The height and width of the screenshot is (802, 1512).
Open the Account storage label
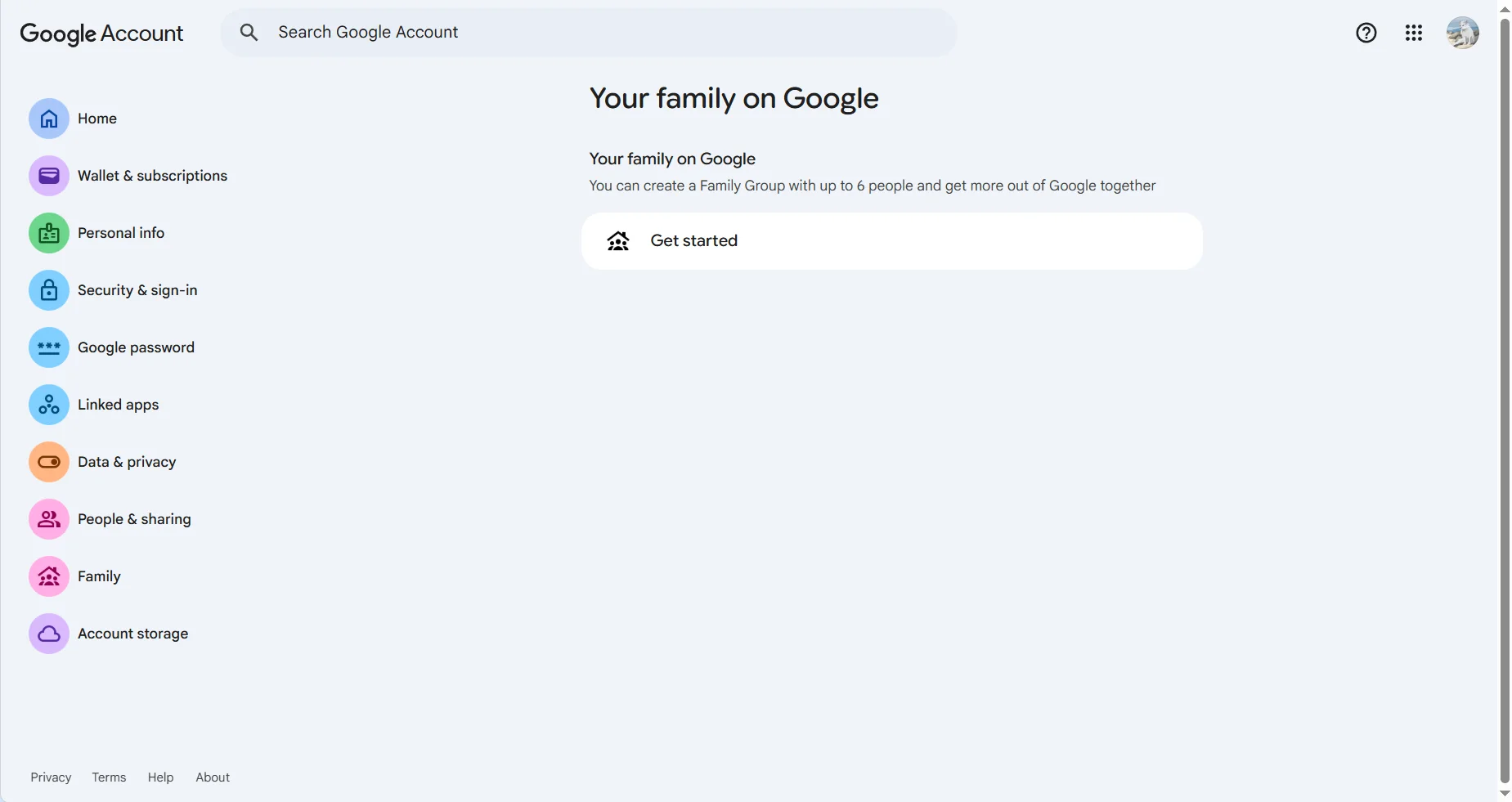[132, 634]
